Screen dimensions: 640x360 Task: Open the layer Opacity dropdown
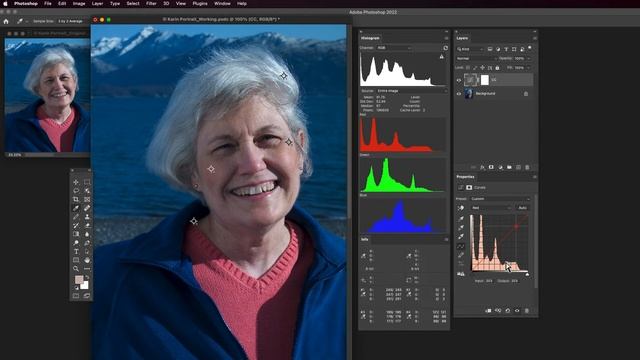tap(530, 59)
